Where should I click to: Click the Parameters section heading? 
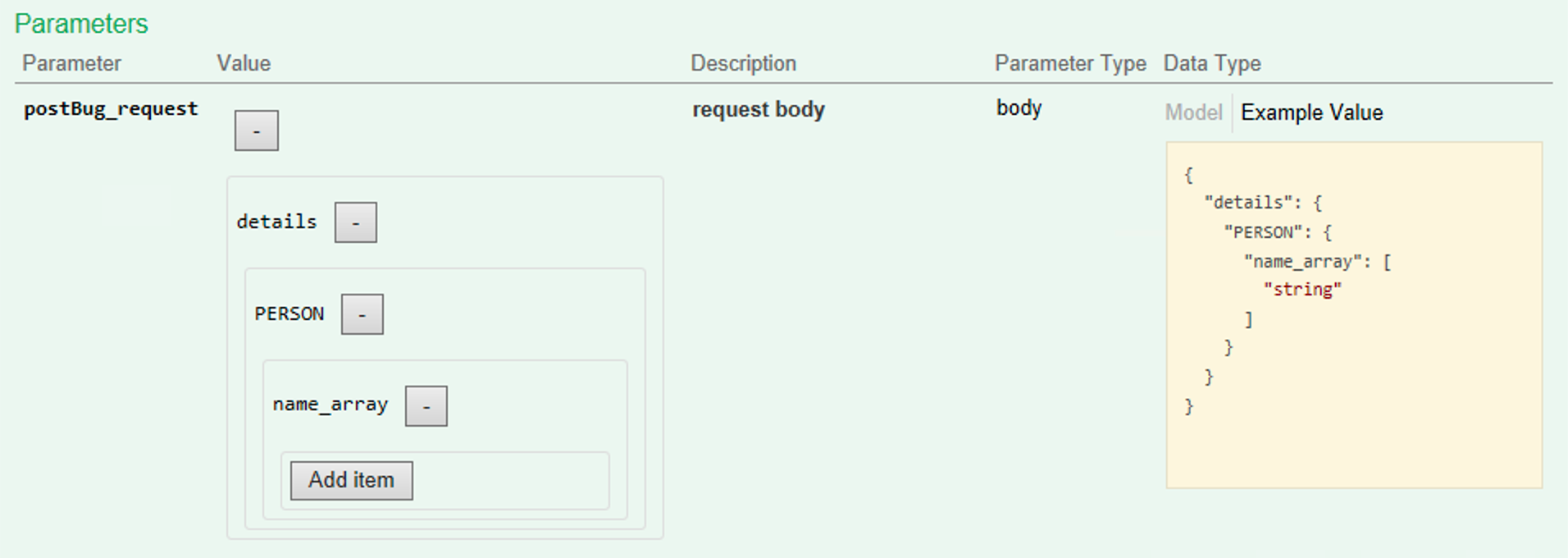pyautogui.click(x=80, y=23)
